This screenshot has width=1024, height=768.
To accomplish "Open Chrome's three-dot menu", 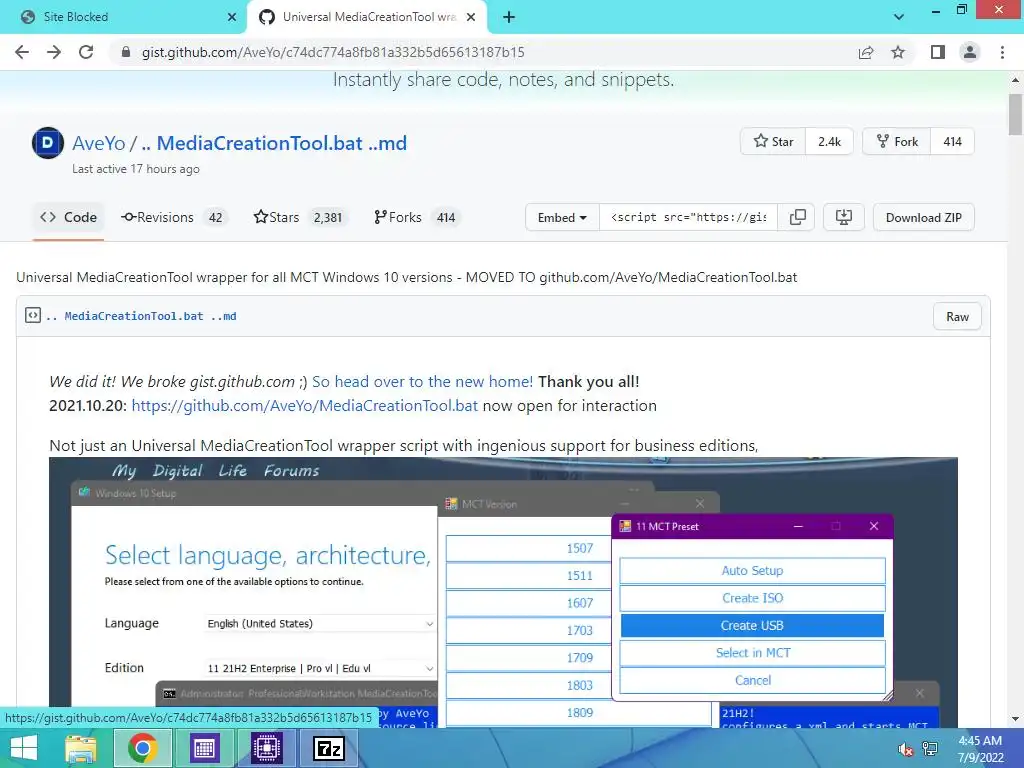I will [1002, 52].
